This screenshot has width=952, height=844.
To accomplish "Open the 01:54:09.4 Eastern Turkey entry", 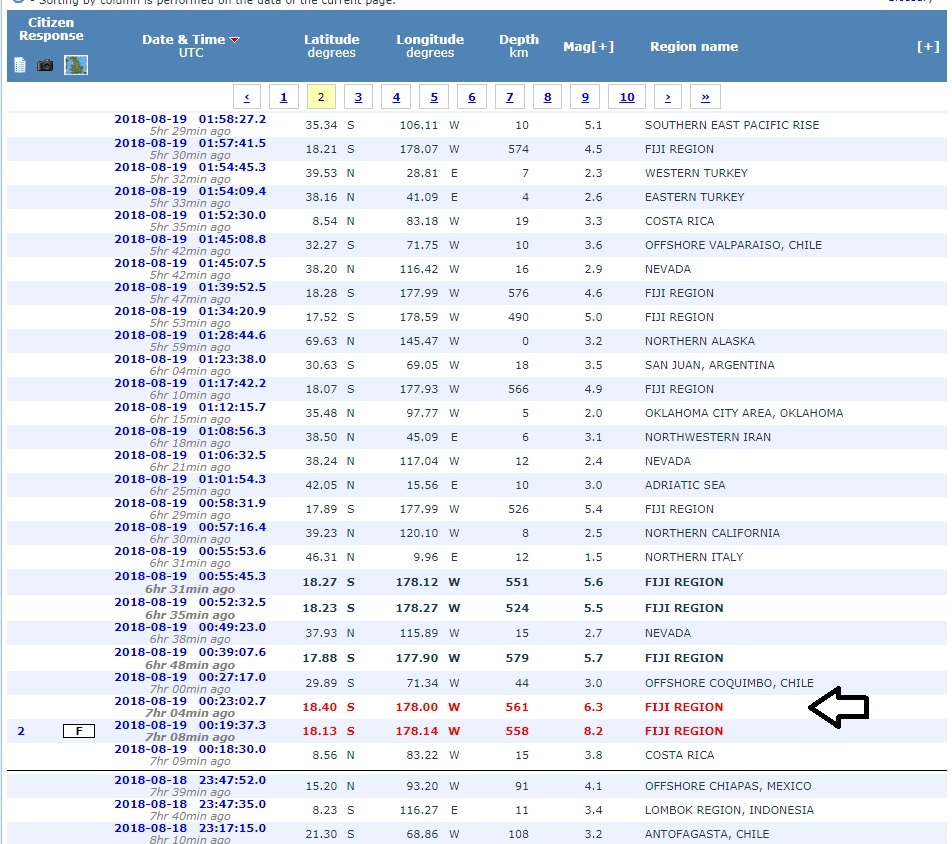I will pyautogui.click(x=190, y=191).
